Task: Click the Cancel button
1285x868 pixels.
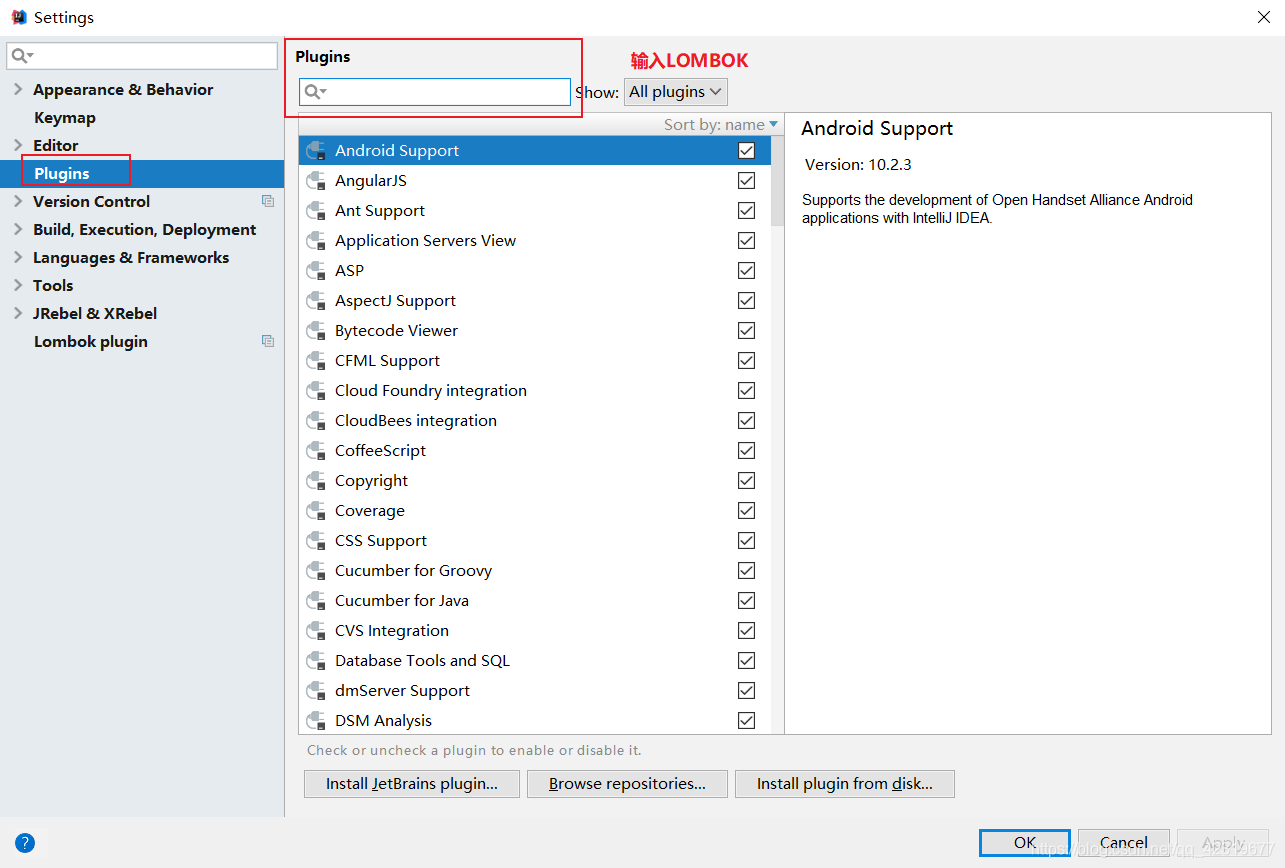Action: click(1124, 842)
